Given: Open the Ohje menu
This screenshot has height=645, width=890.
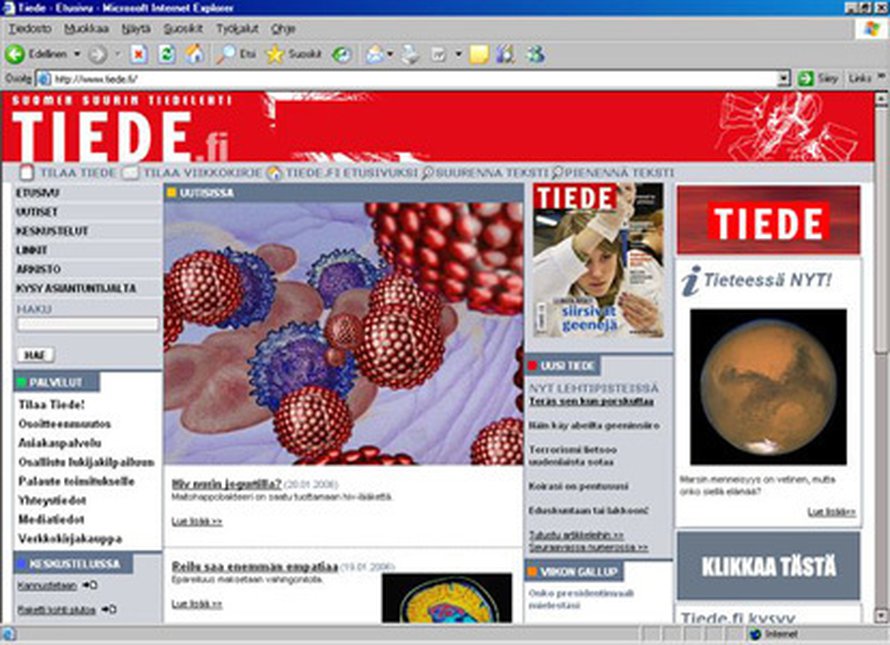Looking at the screenshot, I should (x=283, y=28).
